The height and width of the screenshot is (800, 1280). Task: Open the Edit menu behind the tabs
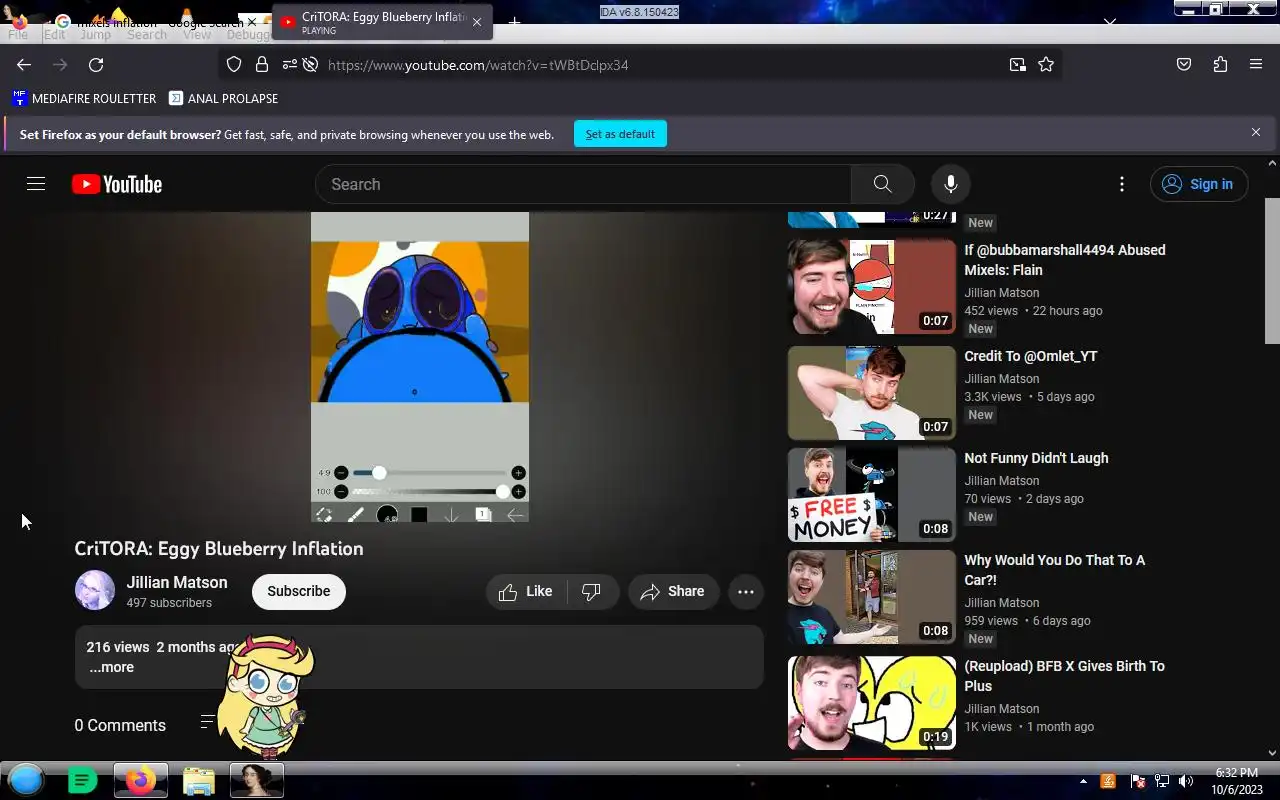[55, 34]
